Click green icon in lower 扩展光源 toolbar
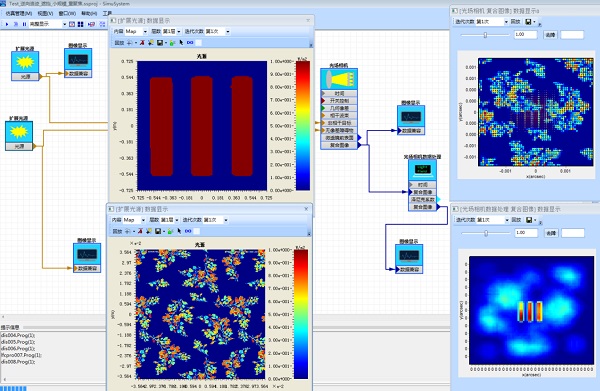This screenshot has width=600, height=391. pyautogui.click(x=171, y=231)
